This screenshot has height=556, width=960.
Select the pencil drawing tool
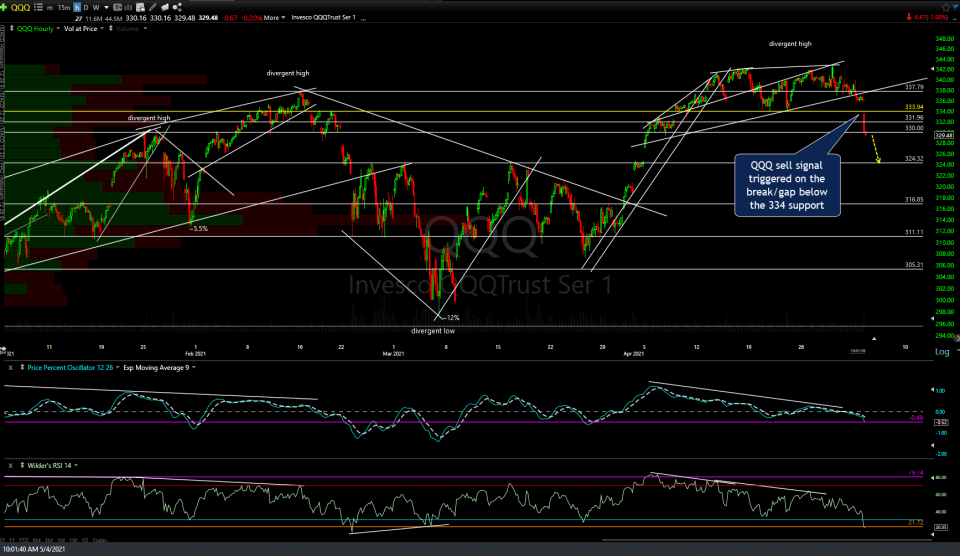pos(152,7)
